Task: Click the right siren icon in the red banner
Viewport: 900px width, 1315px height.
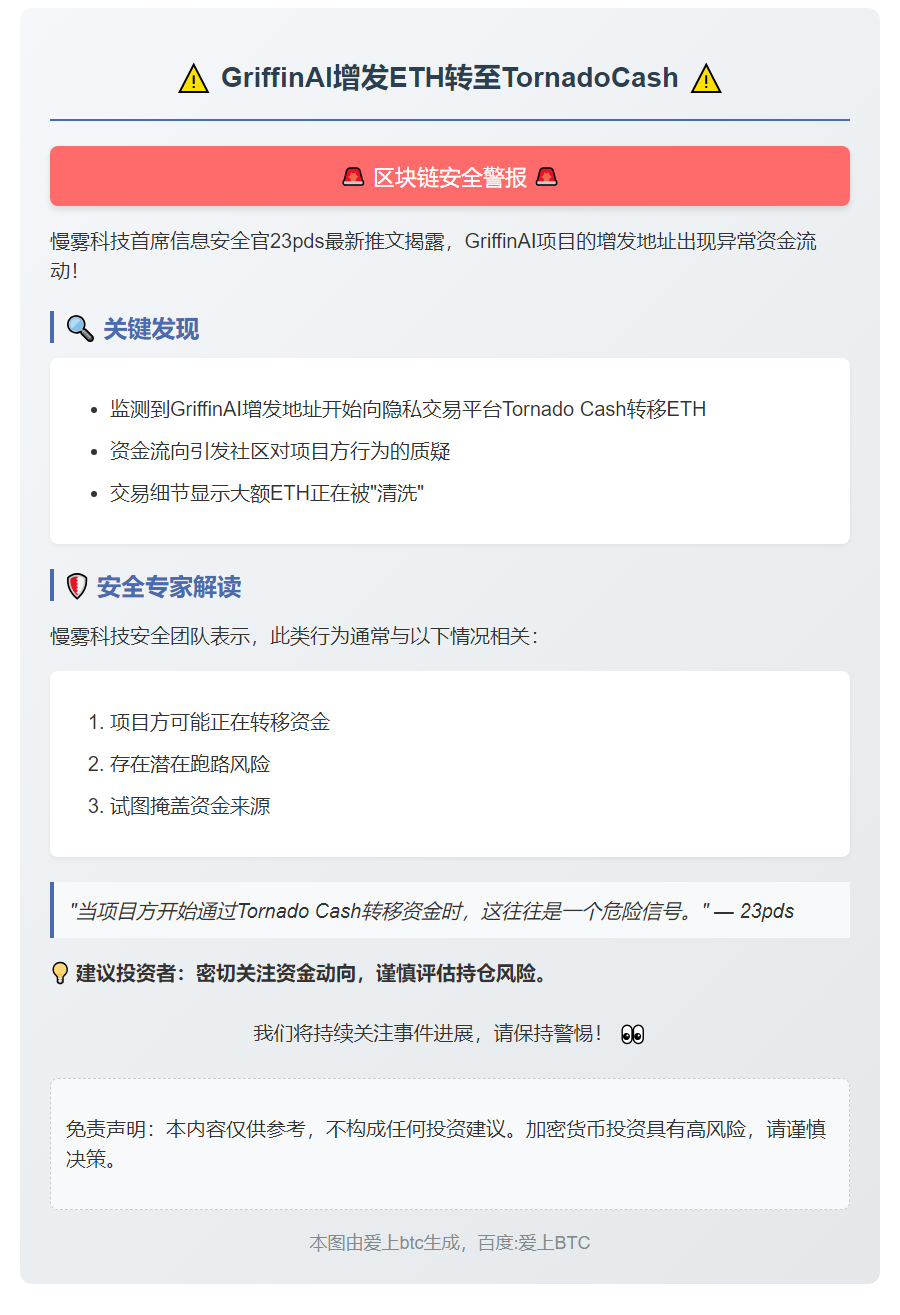Action: tap(547, 177)
